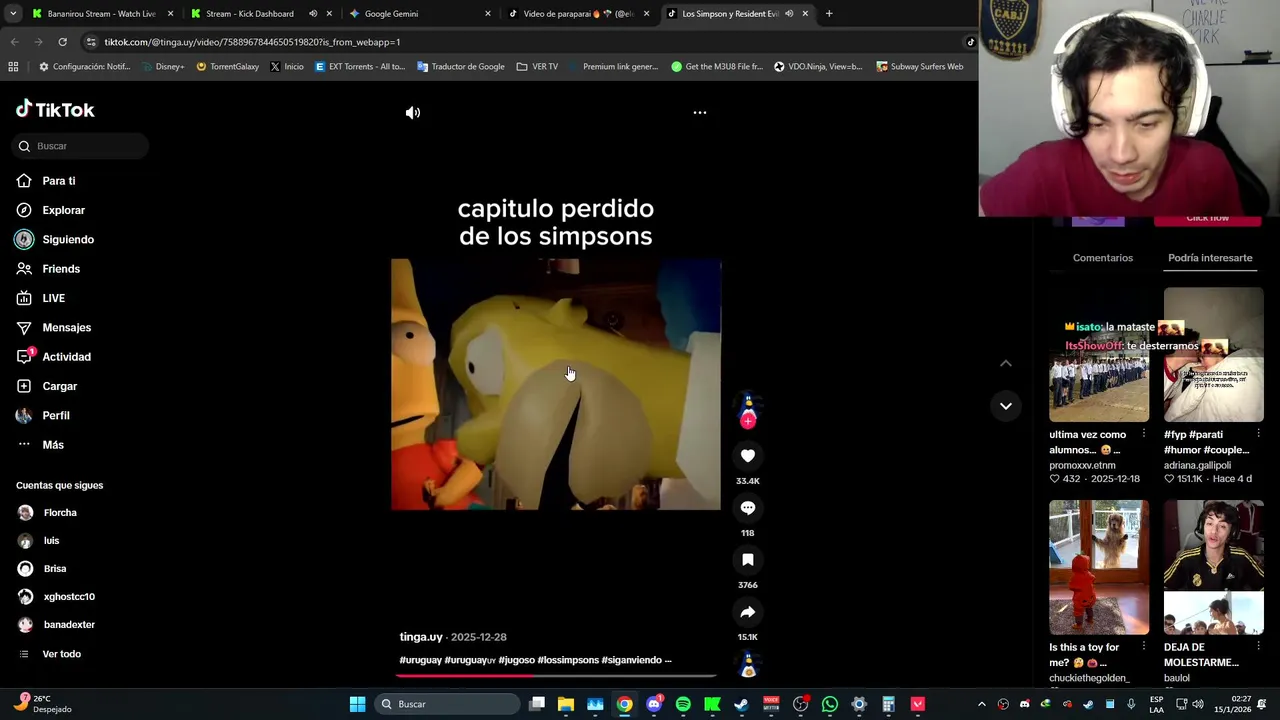Show hidden system tray icons
This screenshot has width=1280, height=720.
[x=981, y=704]
